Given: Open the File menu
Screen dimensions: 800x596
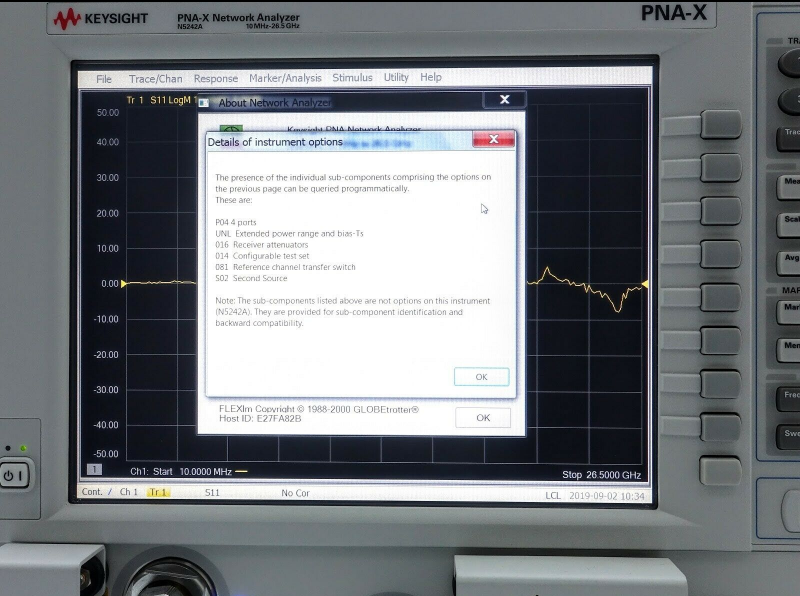Looking at the screenshot, I should [104, 78].
